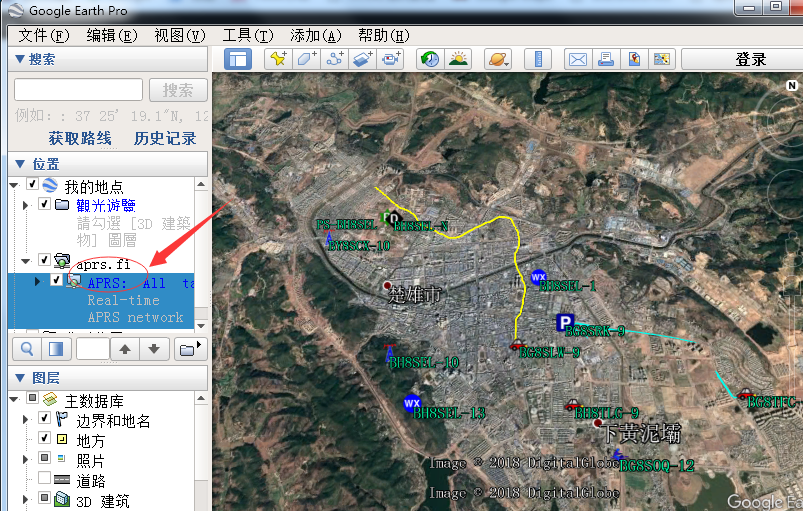Image resolution: width=803 pixels, height=511 pixels.
Task: Toggle the sidebar visibility button
Action: tap(237, 59)
